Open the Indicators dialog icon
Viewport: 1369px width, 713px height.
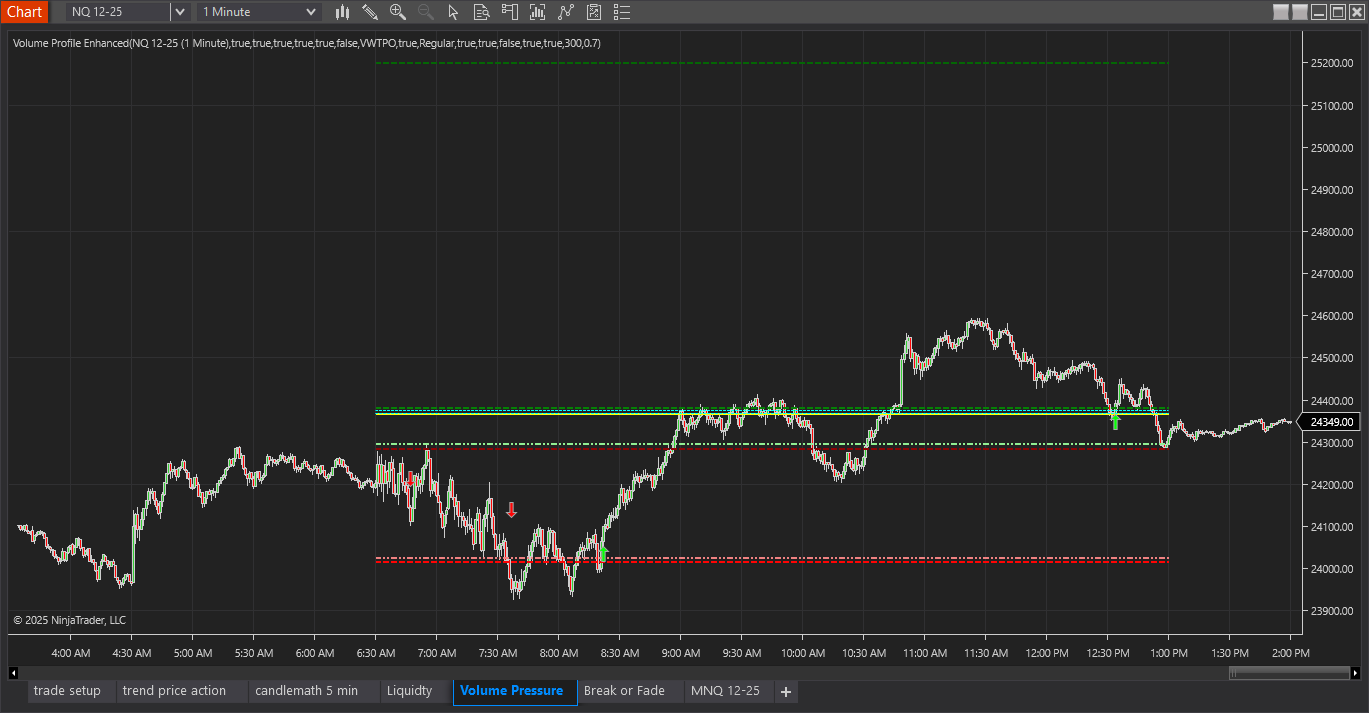coord(537,12)
